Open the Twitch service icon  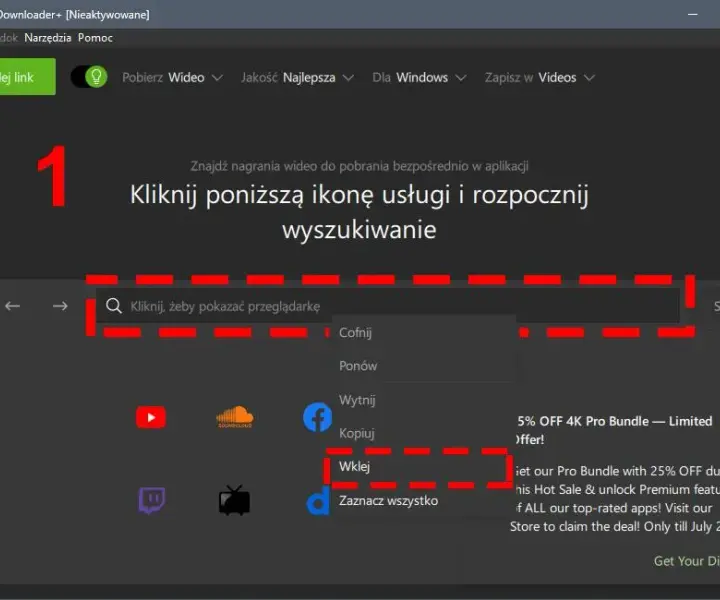pos(152,500)
